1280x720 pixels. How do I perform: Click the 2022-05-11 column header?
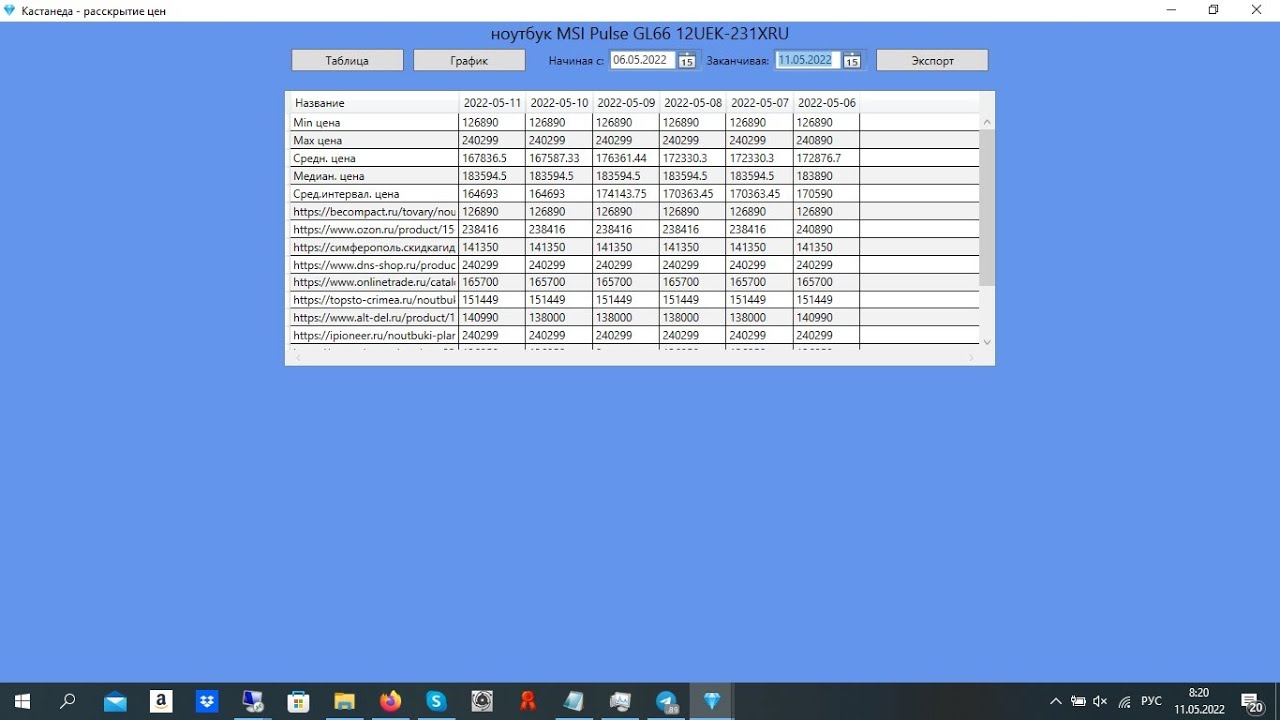point(492,103)
